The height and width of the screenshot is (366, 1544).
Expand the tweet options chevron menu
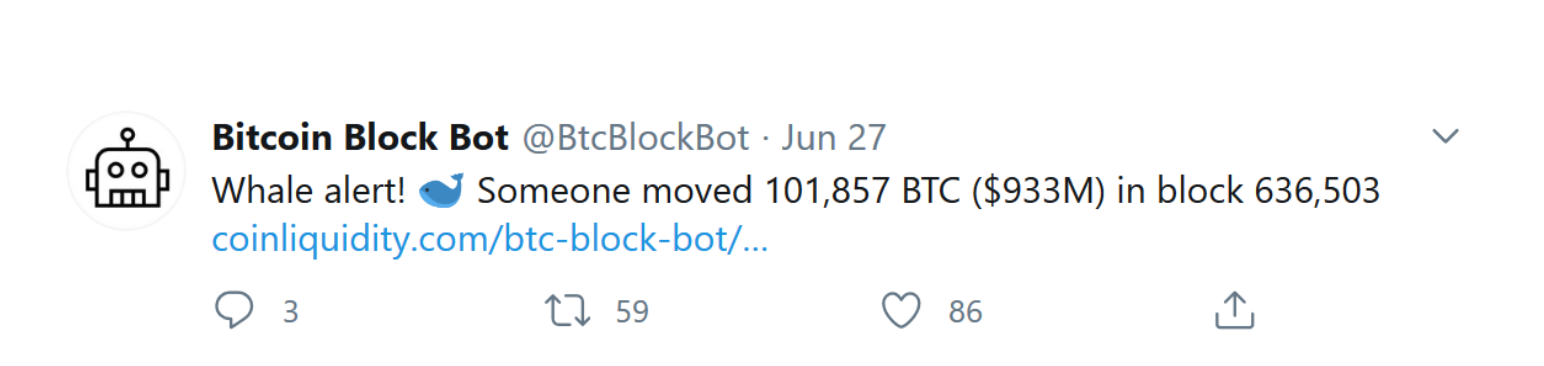click(1446, 136)
